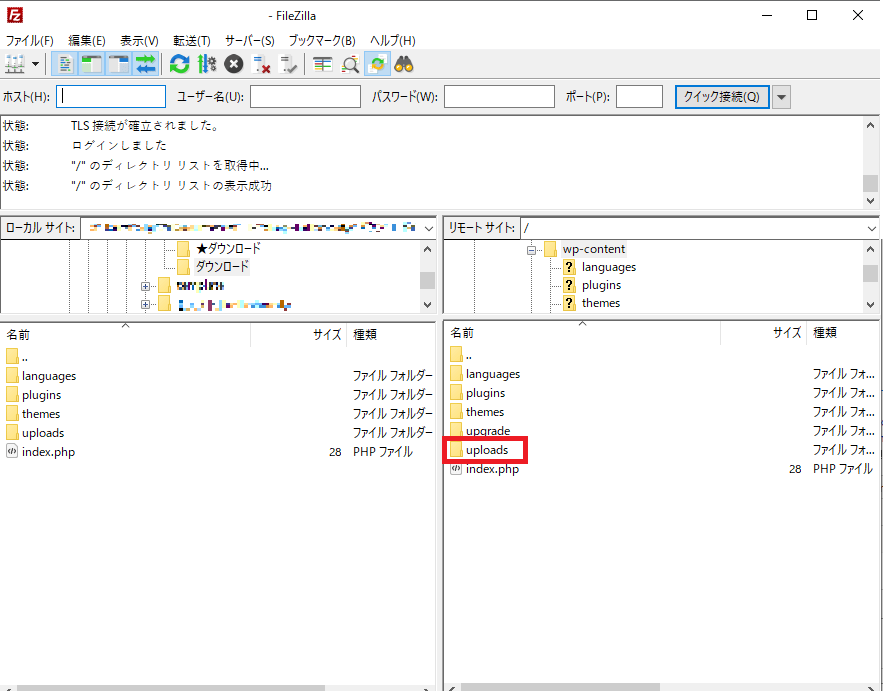The image size is (883, 691).
Task: Open the Site Manager icon
Action: 15,64
